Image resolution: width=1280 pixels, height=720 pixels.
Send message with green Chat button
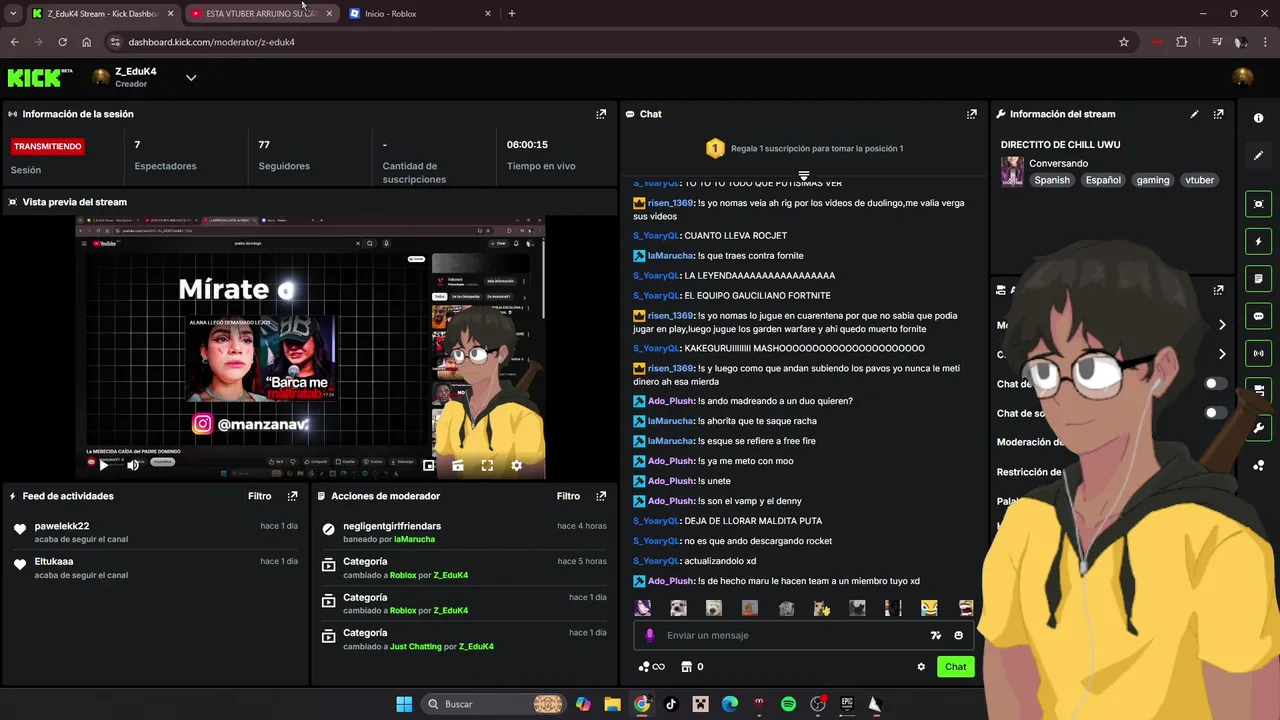[x=956, y=667]
